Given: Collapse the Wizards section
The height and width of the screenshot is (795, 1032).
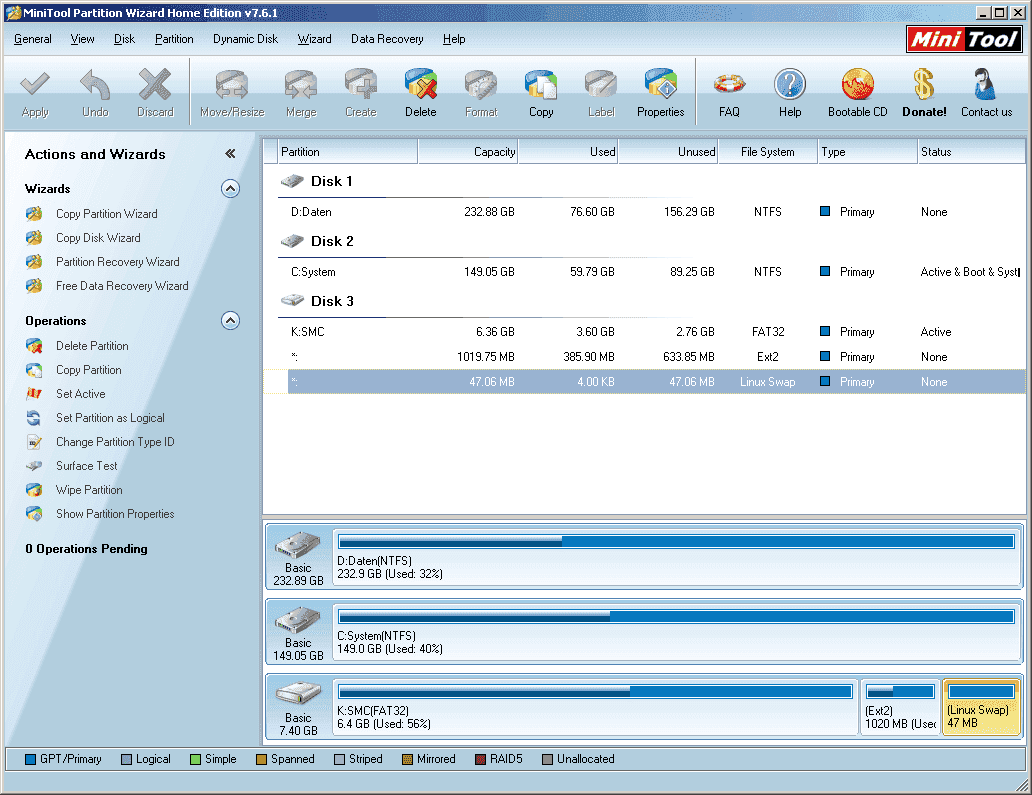Looking at the screenshot, I should [230, 189].
